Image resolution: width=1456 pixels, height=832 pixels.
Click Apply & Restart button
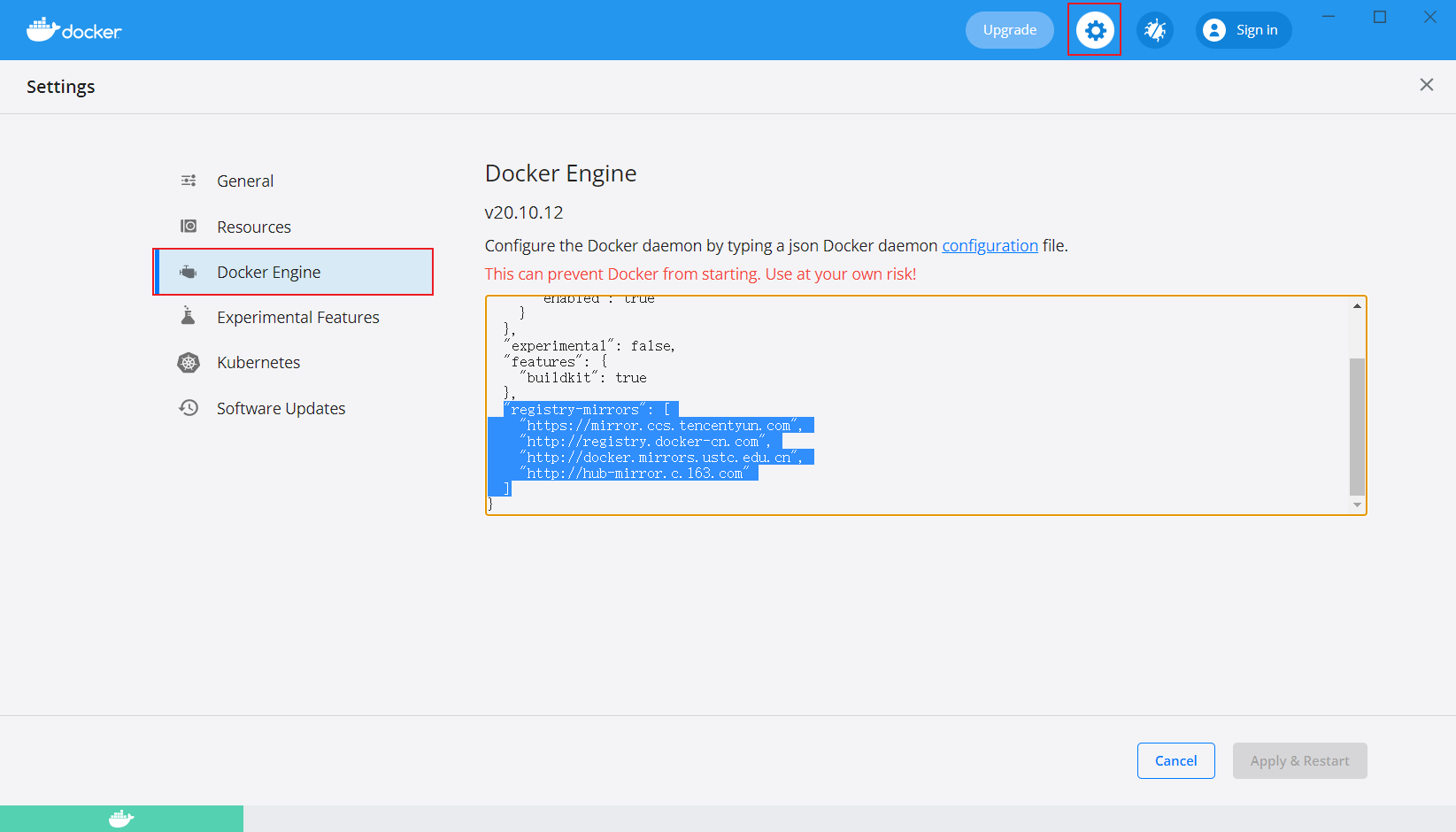1299,760
